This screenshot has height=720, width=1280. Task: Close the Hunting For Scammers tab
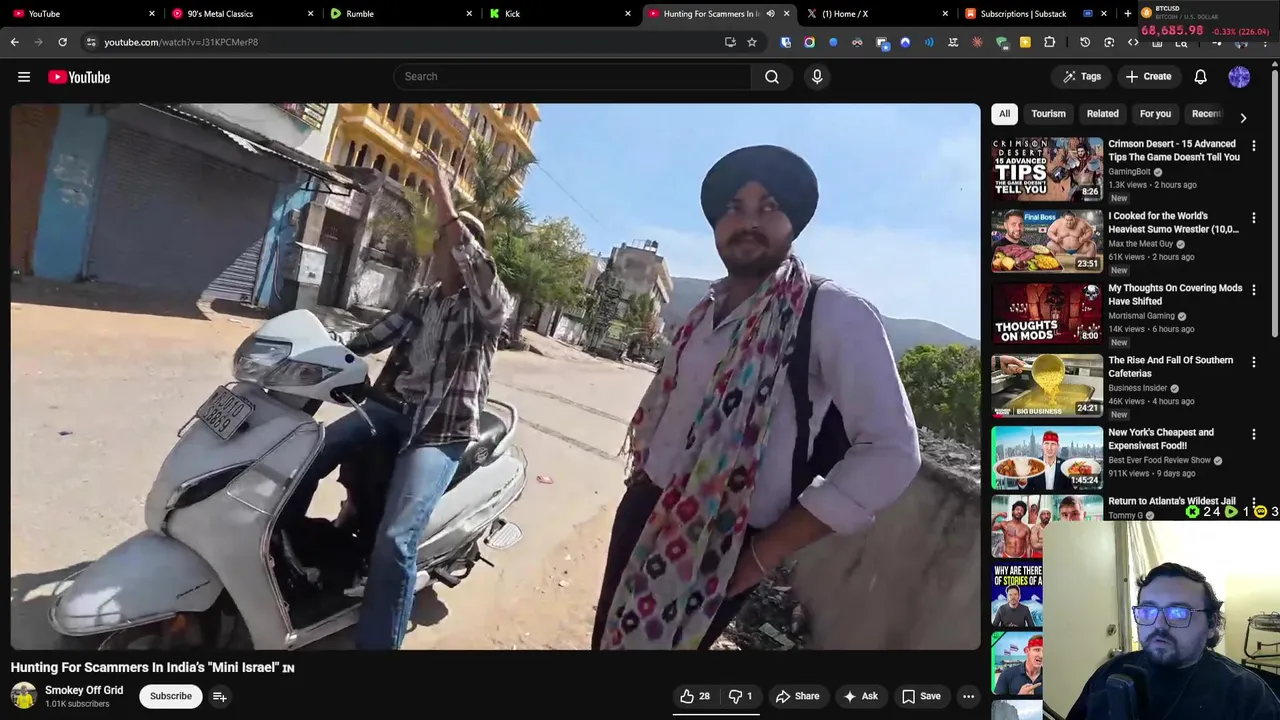(786, 14)
